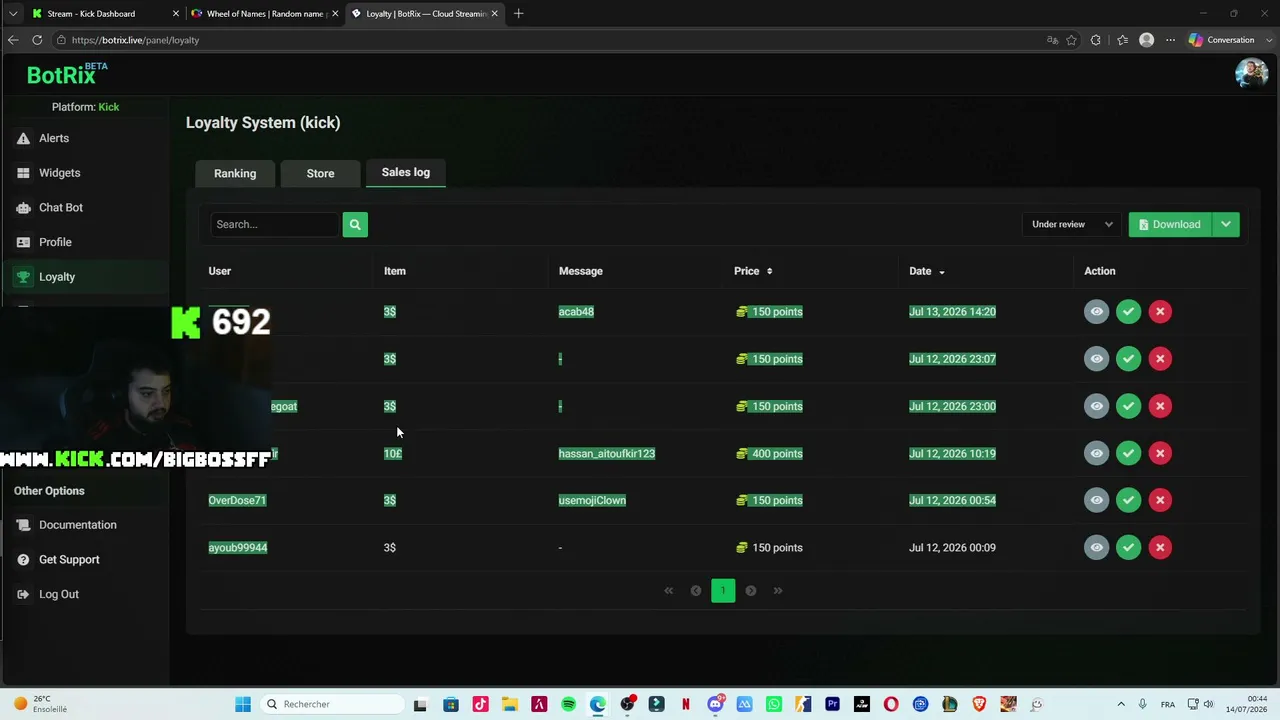1280x720 pixels.
Task: View details of hassan_aitoufkir123 sale
Action: (1096, 453)
